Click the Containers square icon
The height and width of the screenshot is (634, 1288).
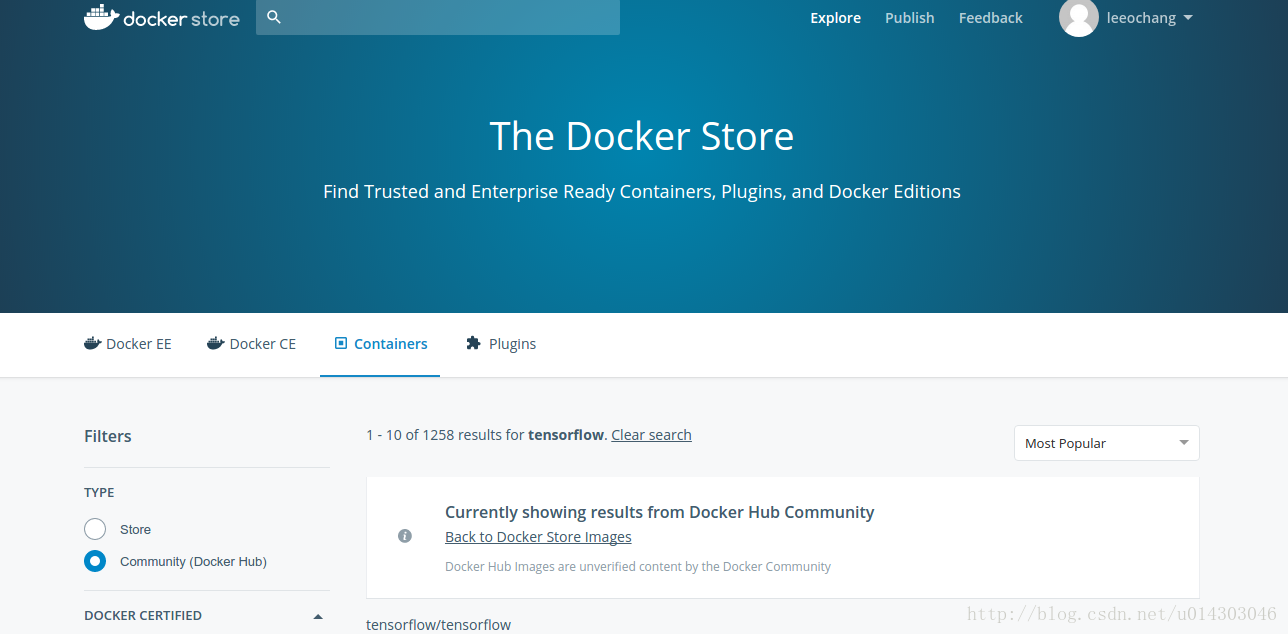341,343
